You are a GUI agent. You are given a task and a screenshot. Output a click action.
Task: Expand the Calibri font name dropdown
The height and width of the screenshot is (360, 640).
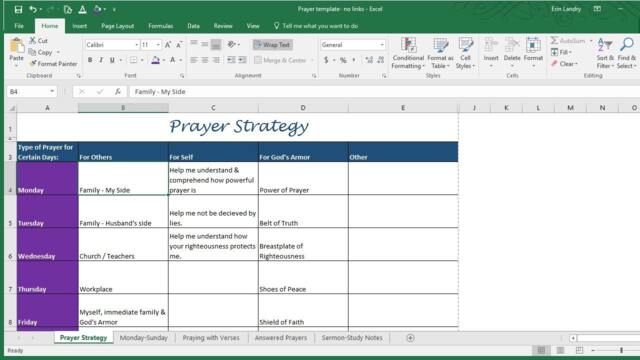pyautogui.click(x=137, y=44)
